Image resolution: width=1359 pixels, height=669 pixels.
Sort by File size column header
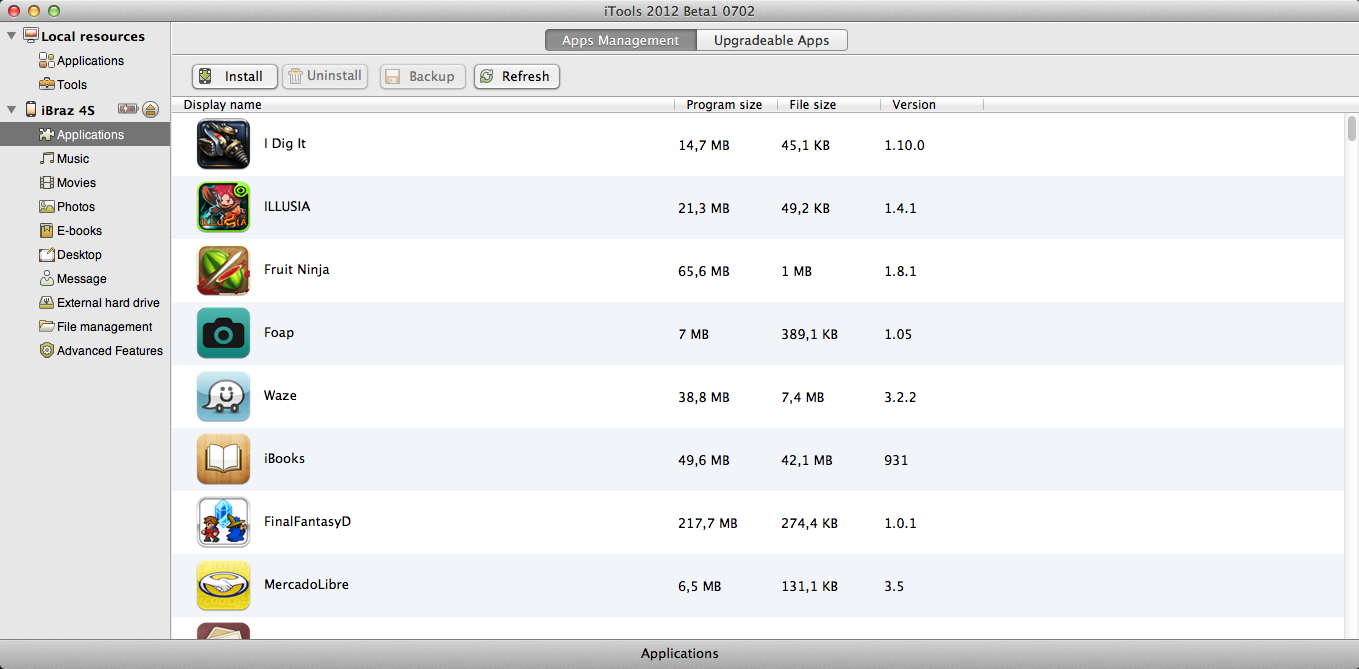[829, 104]
